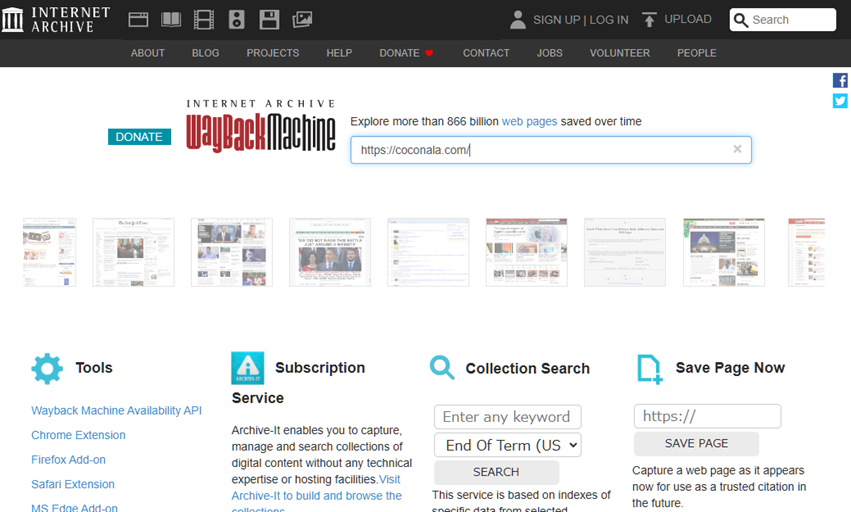851x512 pixels.
Task: Open the BLOG menu item
Action: tap(205, 53)
